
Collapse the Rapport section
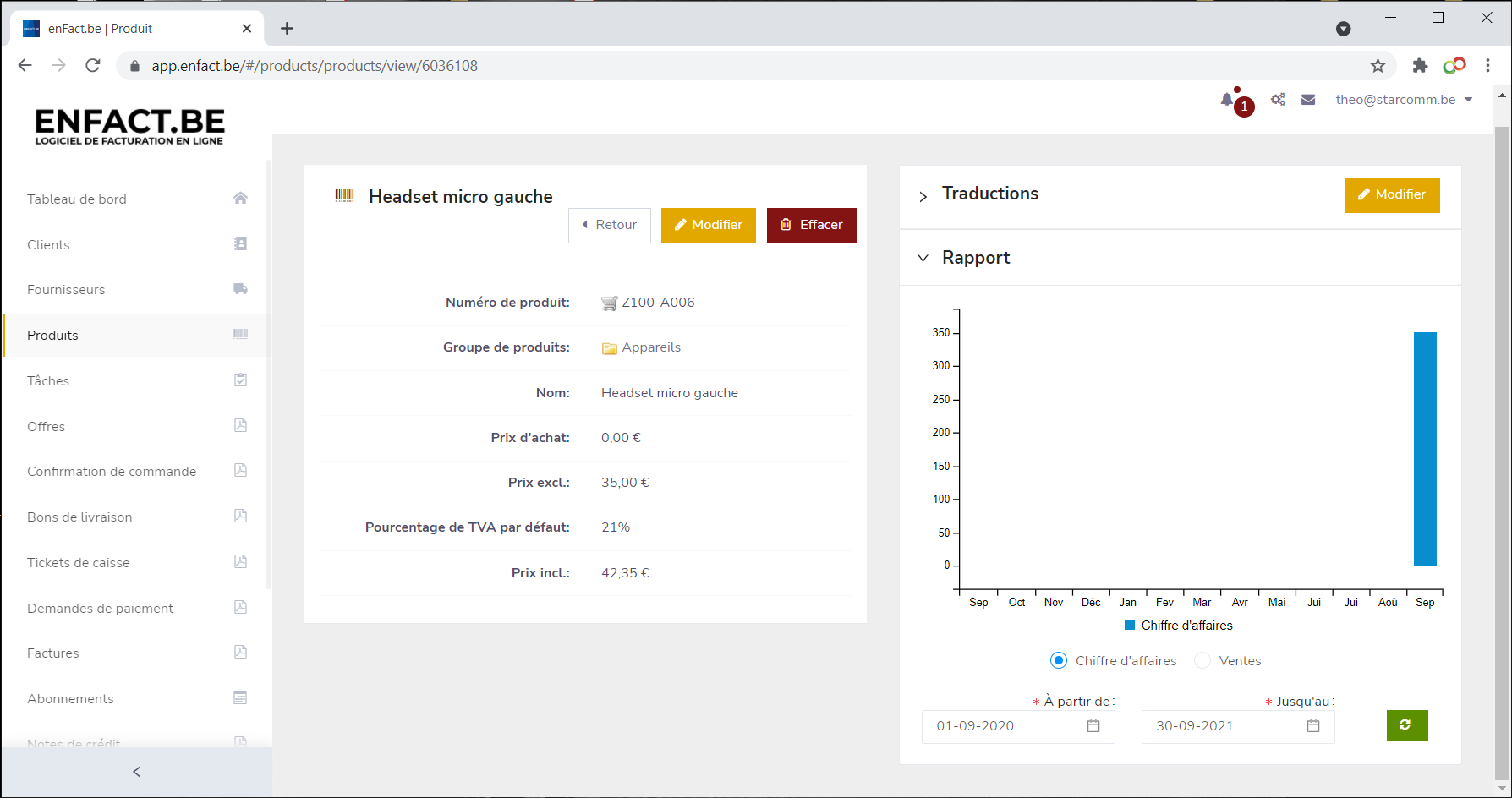pyautogui.click(x=923, y=258)
